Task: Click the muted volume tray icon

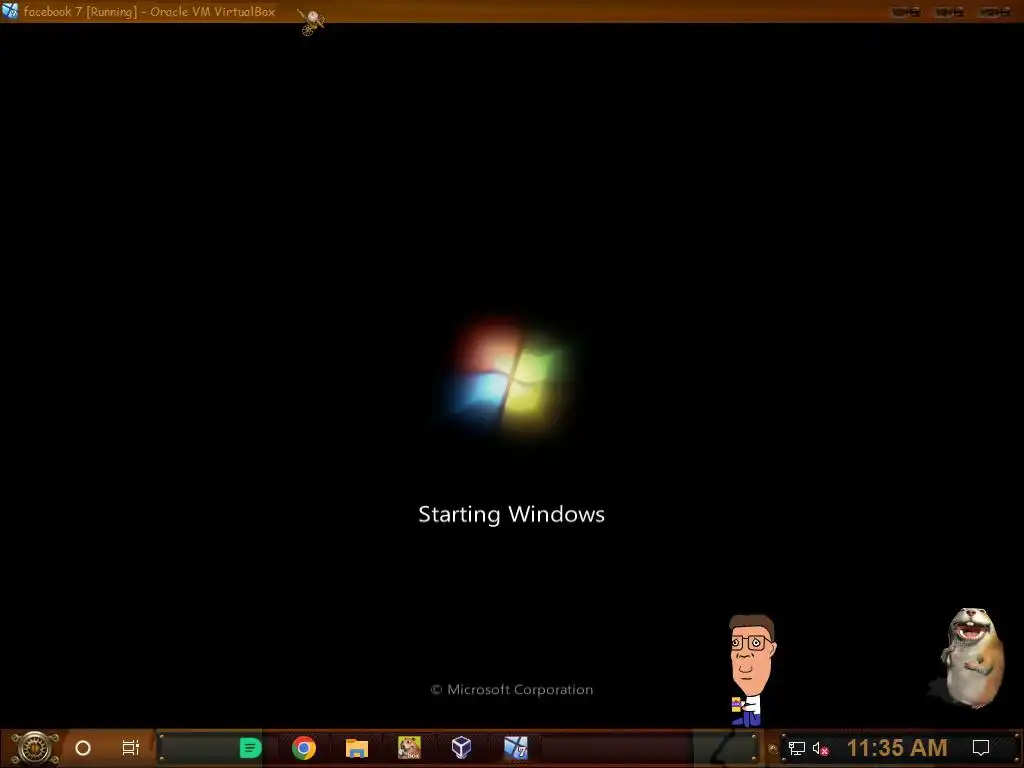Action: coord(820,748)
